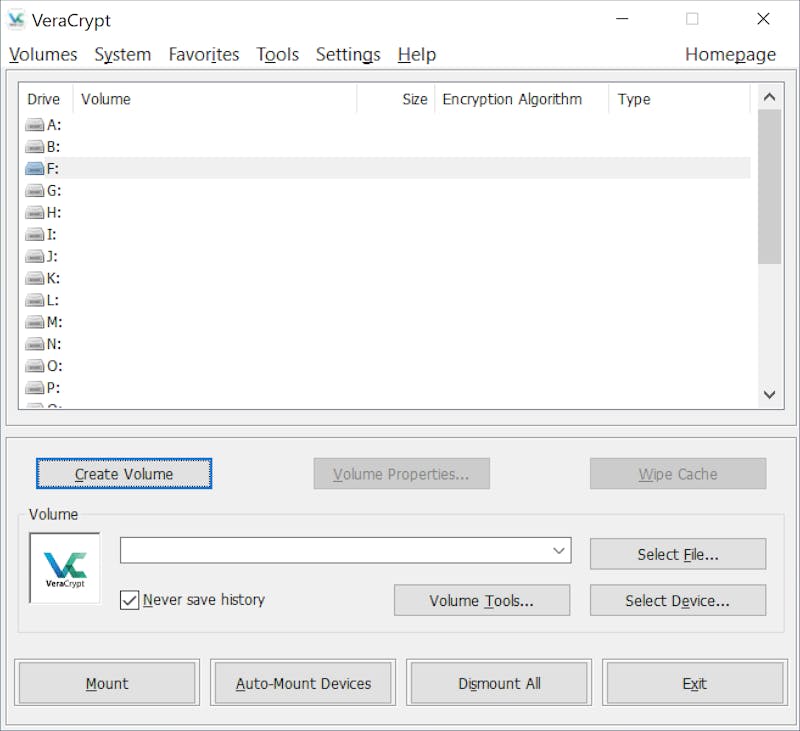Click the Create Volume button

124,474
